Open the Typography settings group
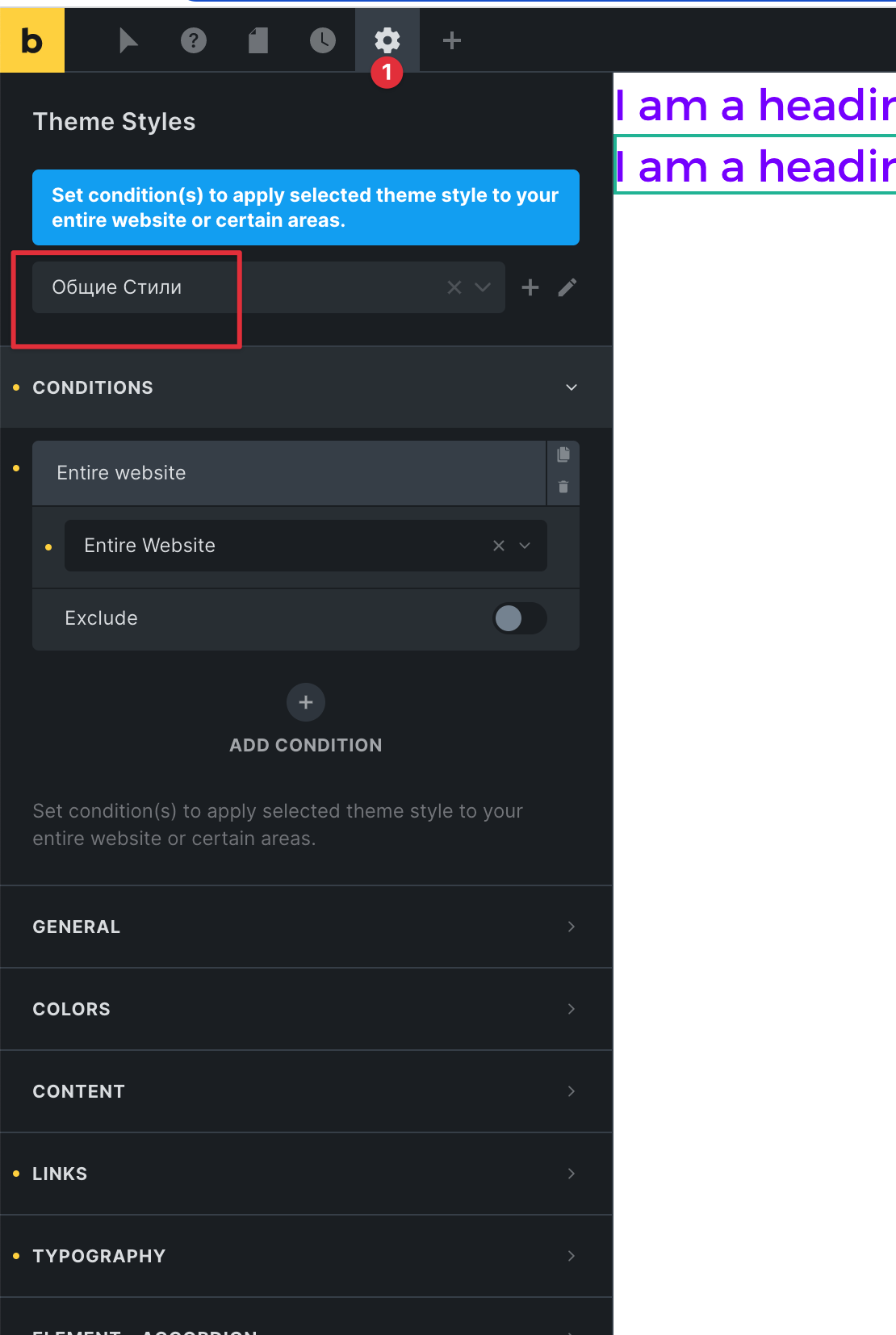Viewport: 896px width, 1335px height. 306,1256
